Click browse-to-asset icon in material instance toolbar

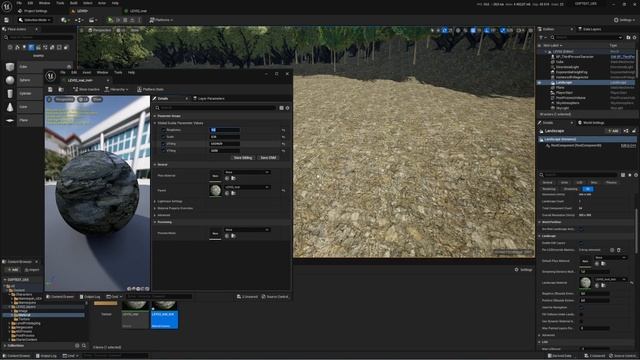click(61, 89)
